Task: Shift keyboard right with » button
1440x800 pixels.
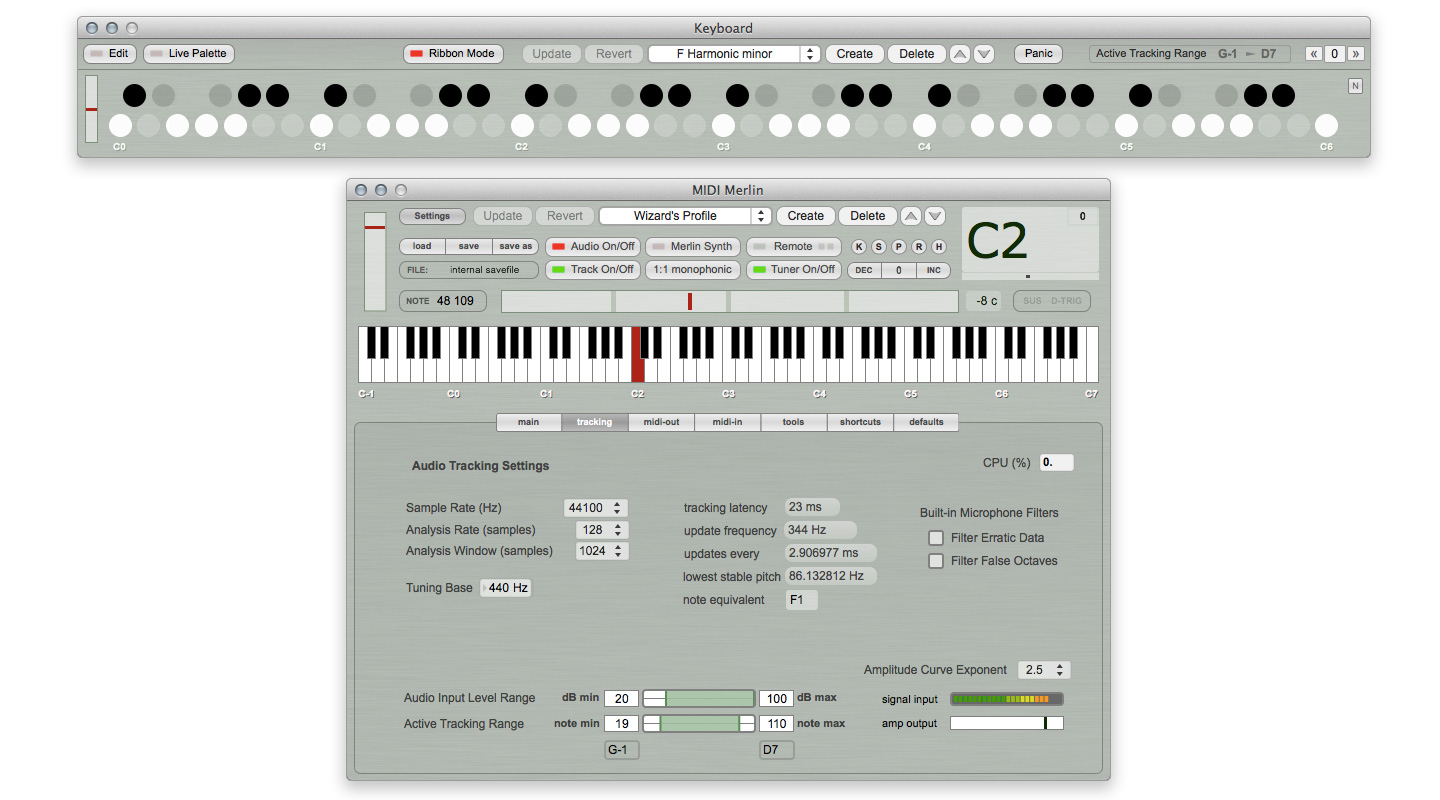Action: point(1356,54)
